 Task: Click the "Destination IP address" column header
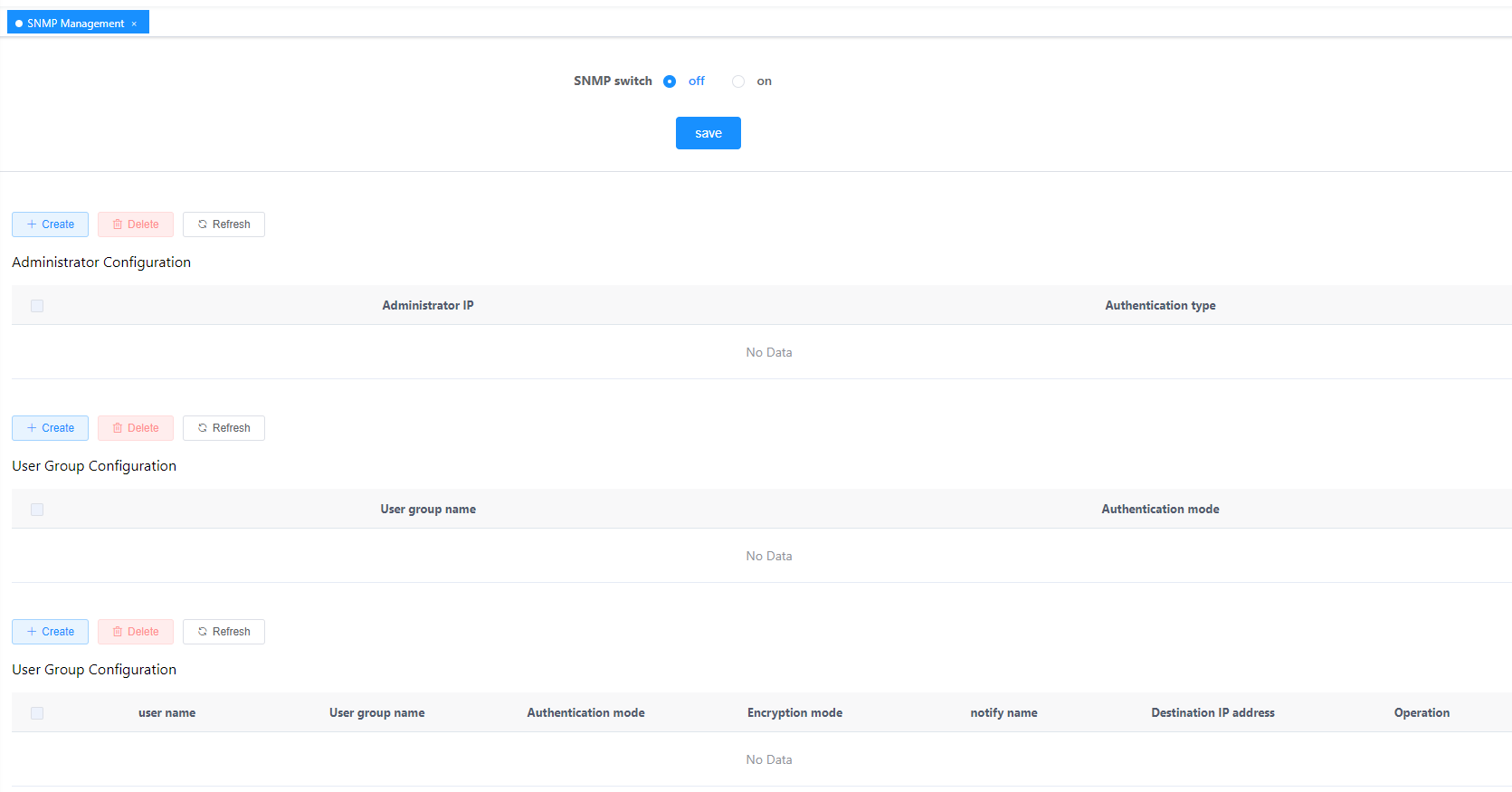pos(1213,713)
